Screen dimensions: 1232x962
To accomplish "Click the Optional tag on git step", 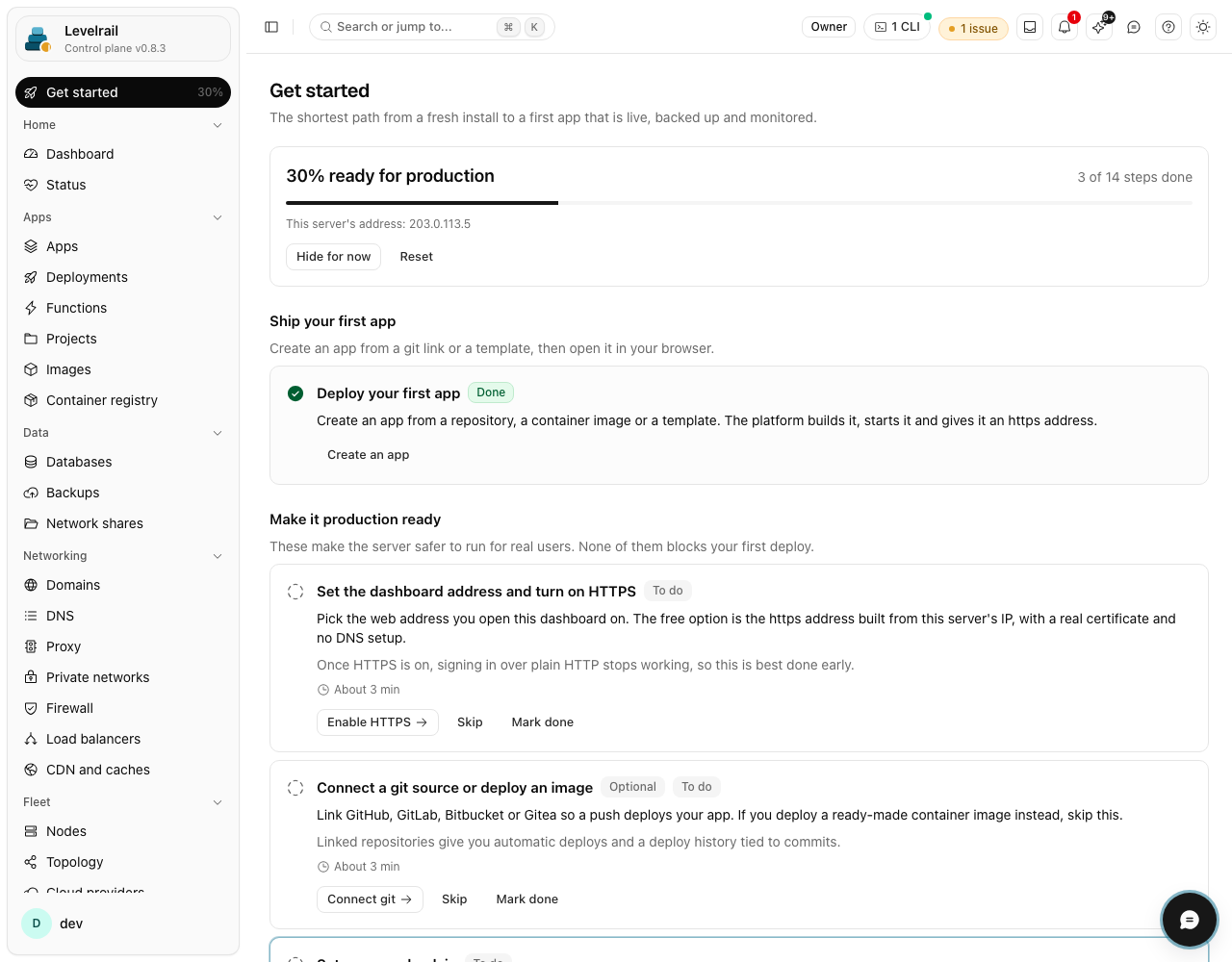I will click(x=632, y=787).
